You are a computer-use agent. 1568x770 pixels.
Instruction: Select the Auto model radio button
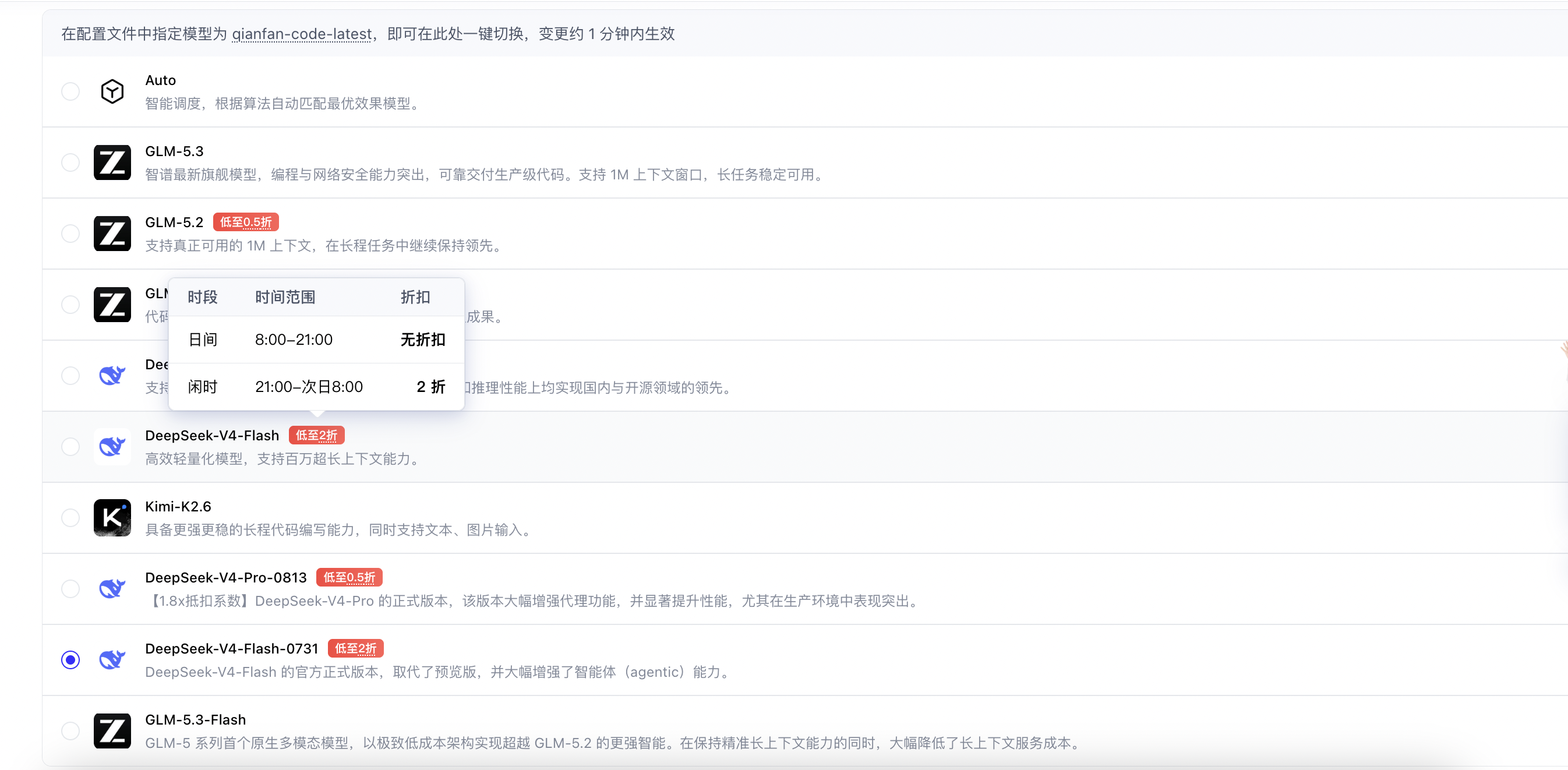click(70, 91)
